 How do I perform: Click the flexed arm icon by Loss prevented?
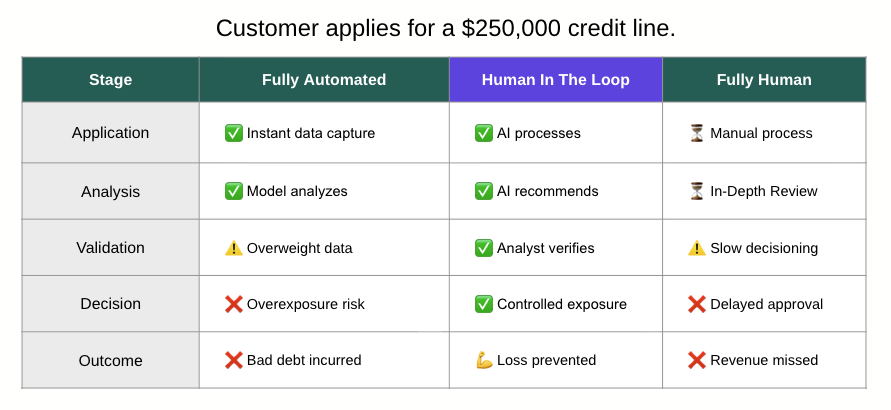click(484, 360)
